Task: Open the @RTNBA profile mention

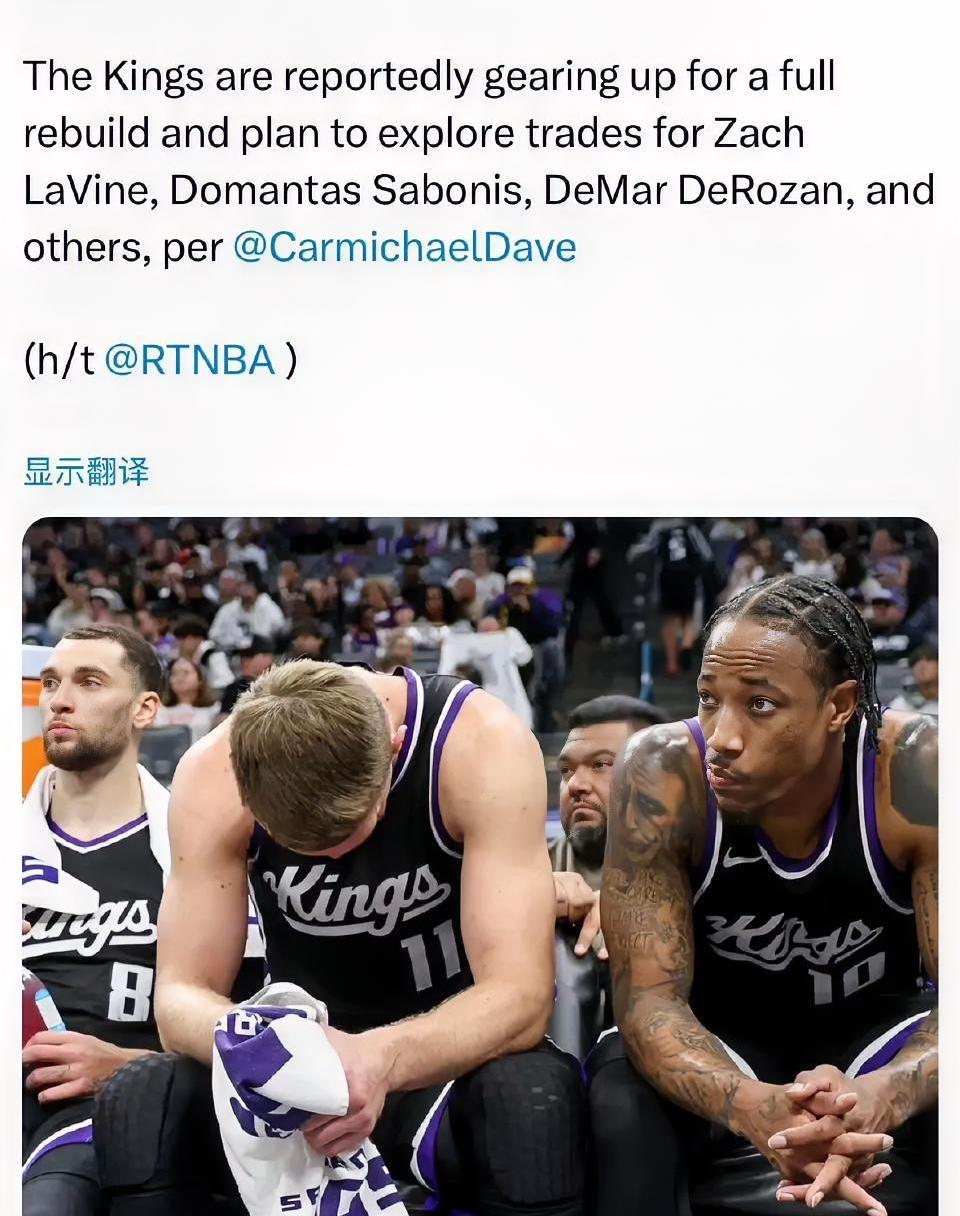Action: [190, 361]
